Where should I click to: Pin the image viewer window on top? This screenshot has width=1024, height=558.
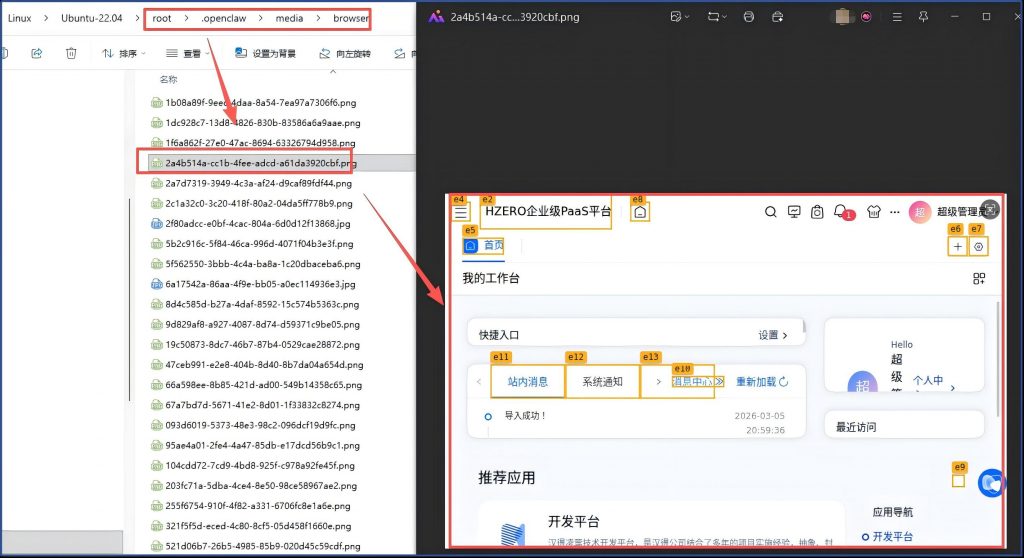tap(925, 17)
